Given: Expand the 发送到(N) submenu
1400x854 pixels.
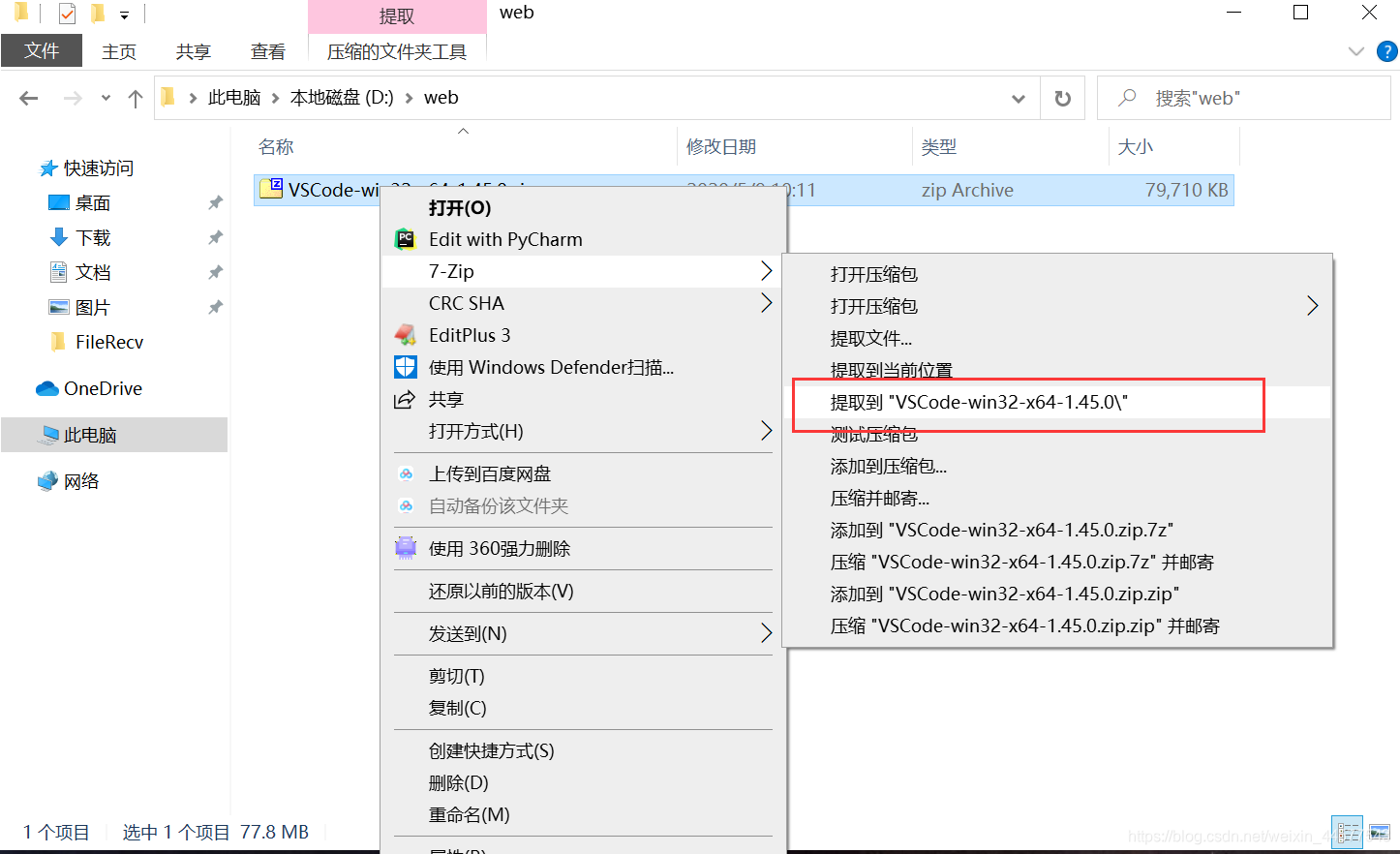Looking at the screenshot, I should (585, 633).
